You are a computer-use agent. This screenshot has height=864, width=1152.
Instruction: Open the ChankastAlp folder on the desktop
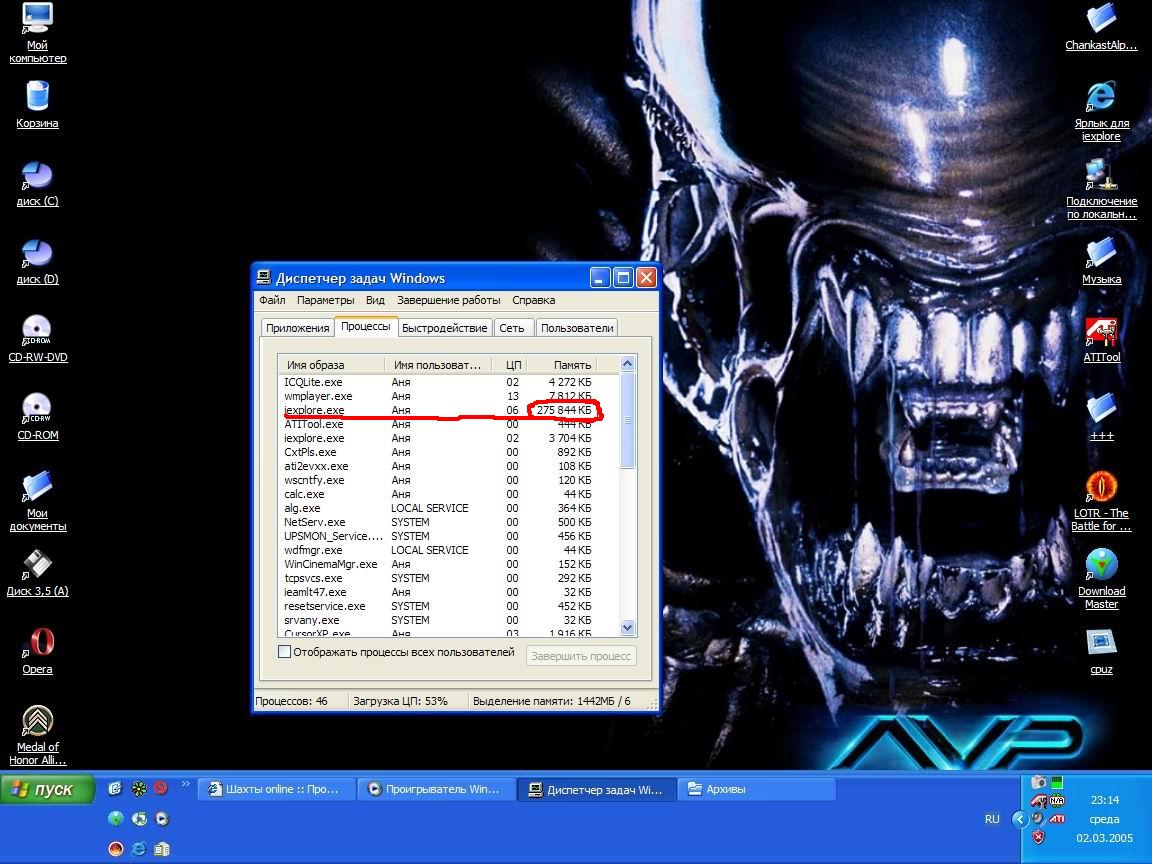tap(1101, 27)
